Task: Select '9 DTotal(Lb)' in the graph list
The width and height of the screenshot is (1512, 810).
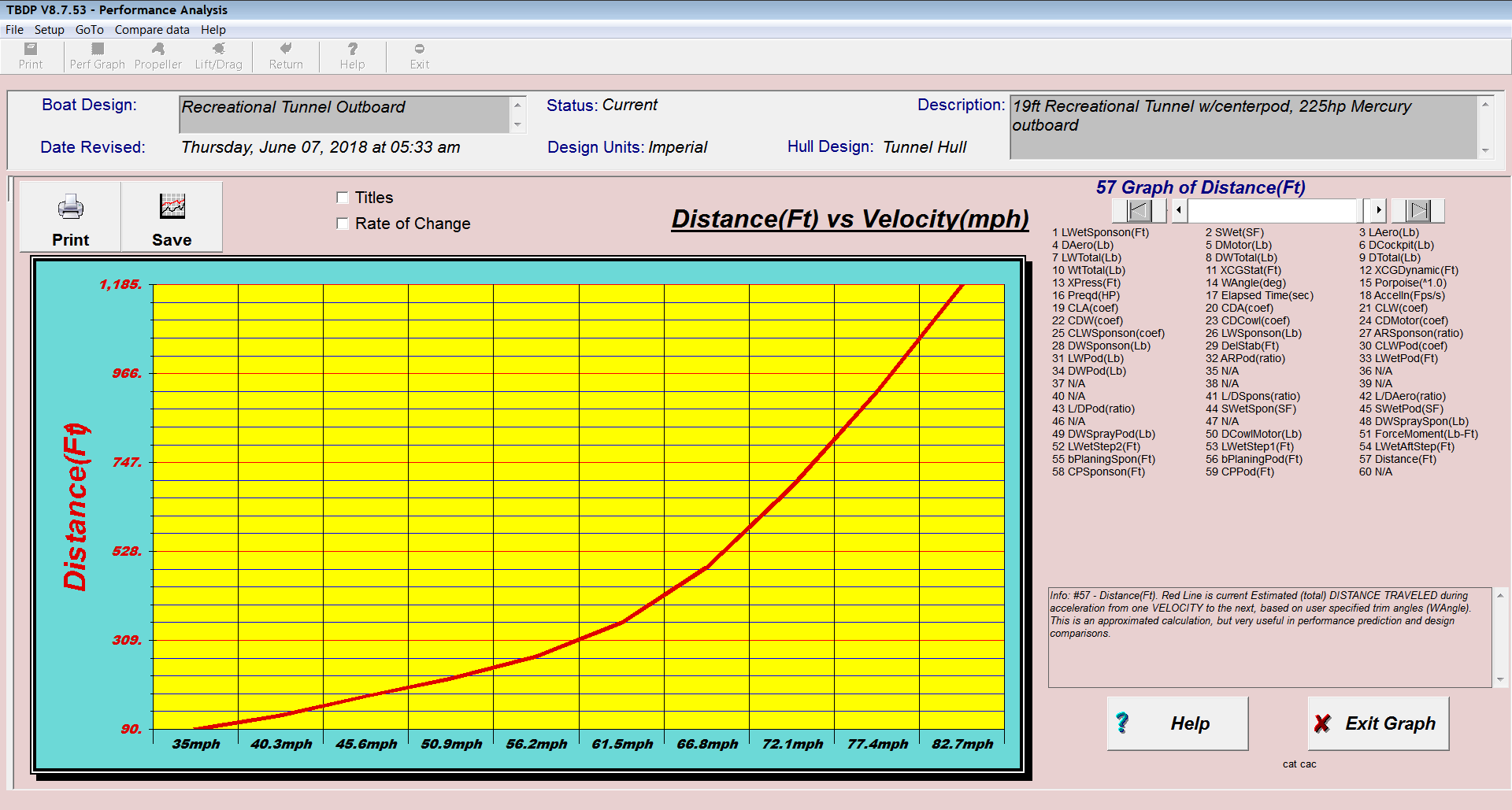Action: (1389, 257)
